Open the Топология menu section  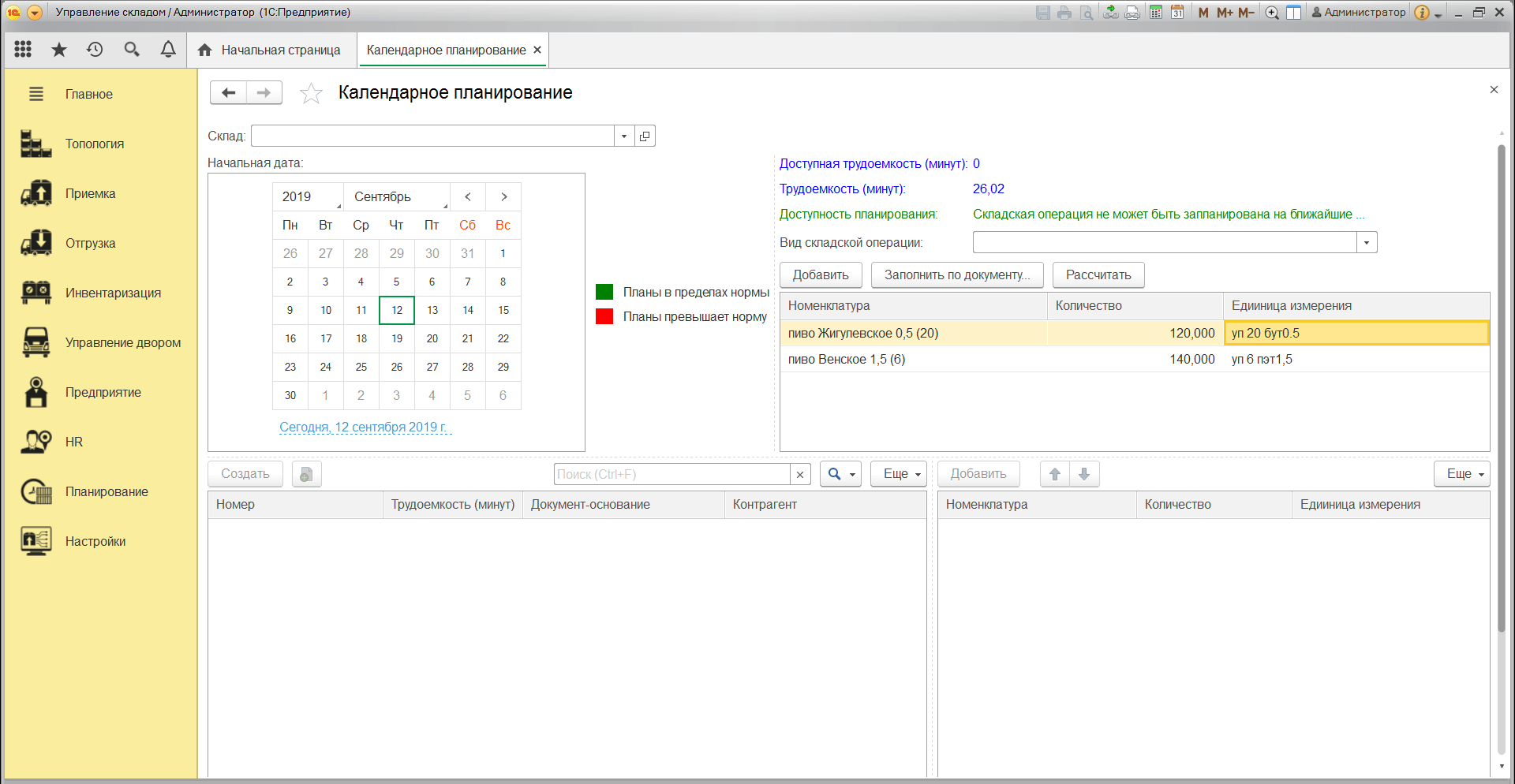95,144
